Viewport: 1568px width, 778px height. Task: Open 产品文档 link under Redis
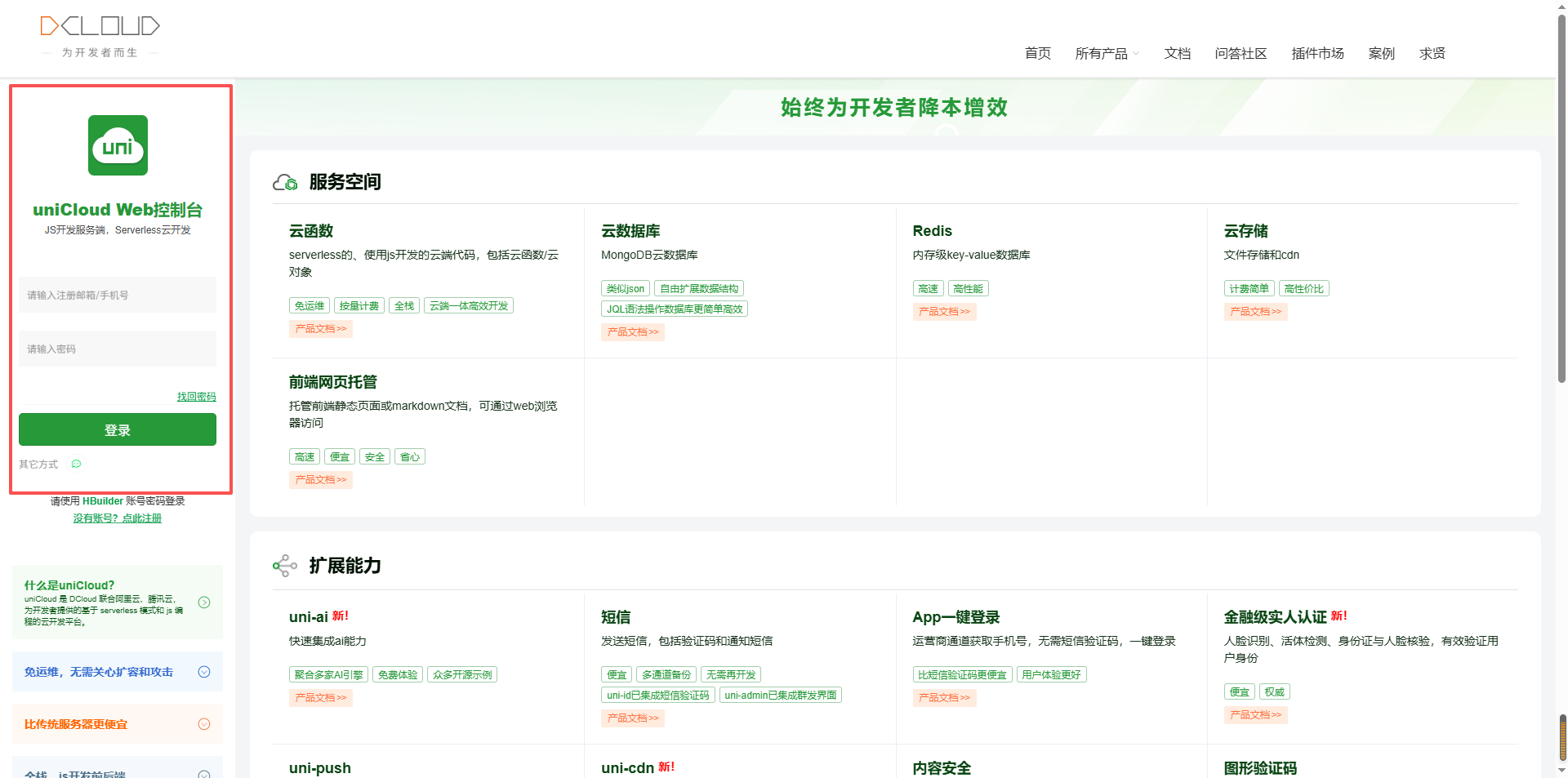coord(944,311)
